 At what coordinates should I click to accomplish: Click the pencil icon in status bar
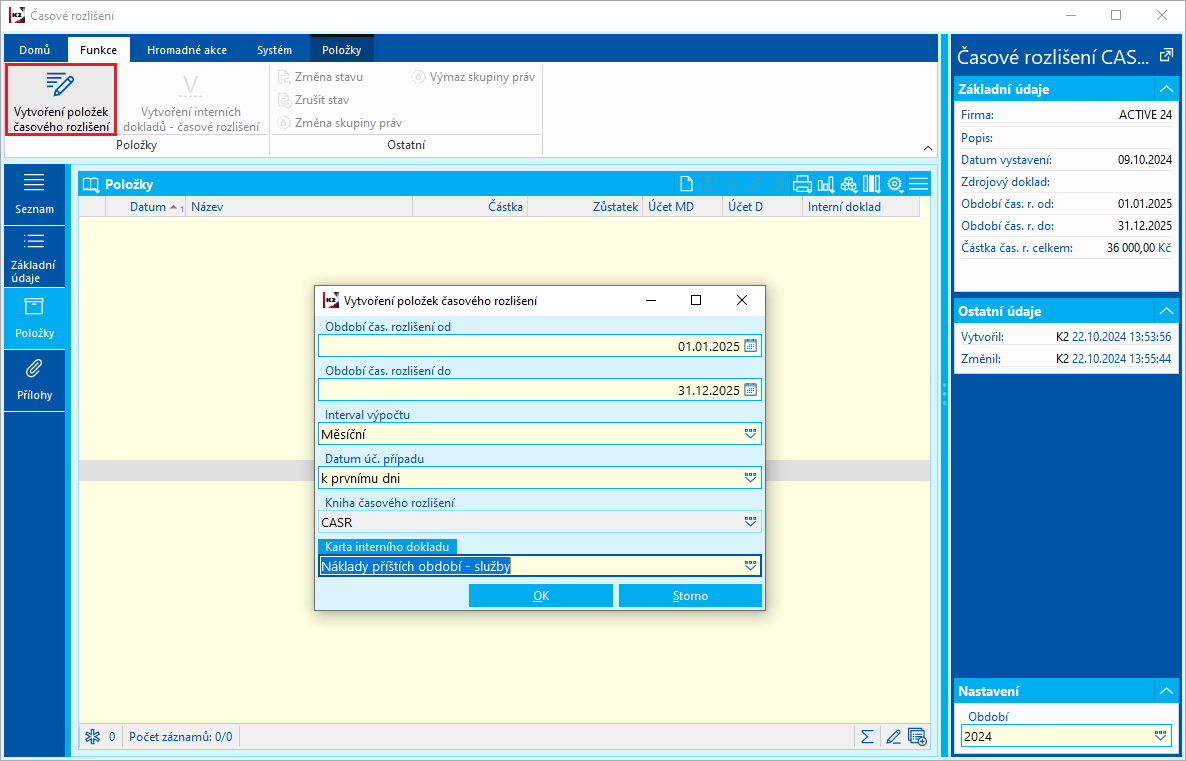click(x=893, y=736)
